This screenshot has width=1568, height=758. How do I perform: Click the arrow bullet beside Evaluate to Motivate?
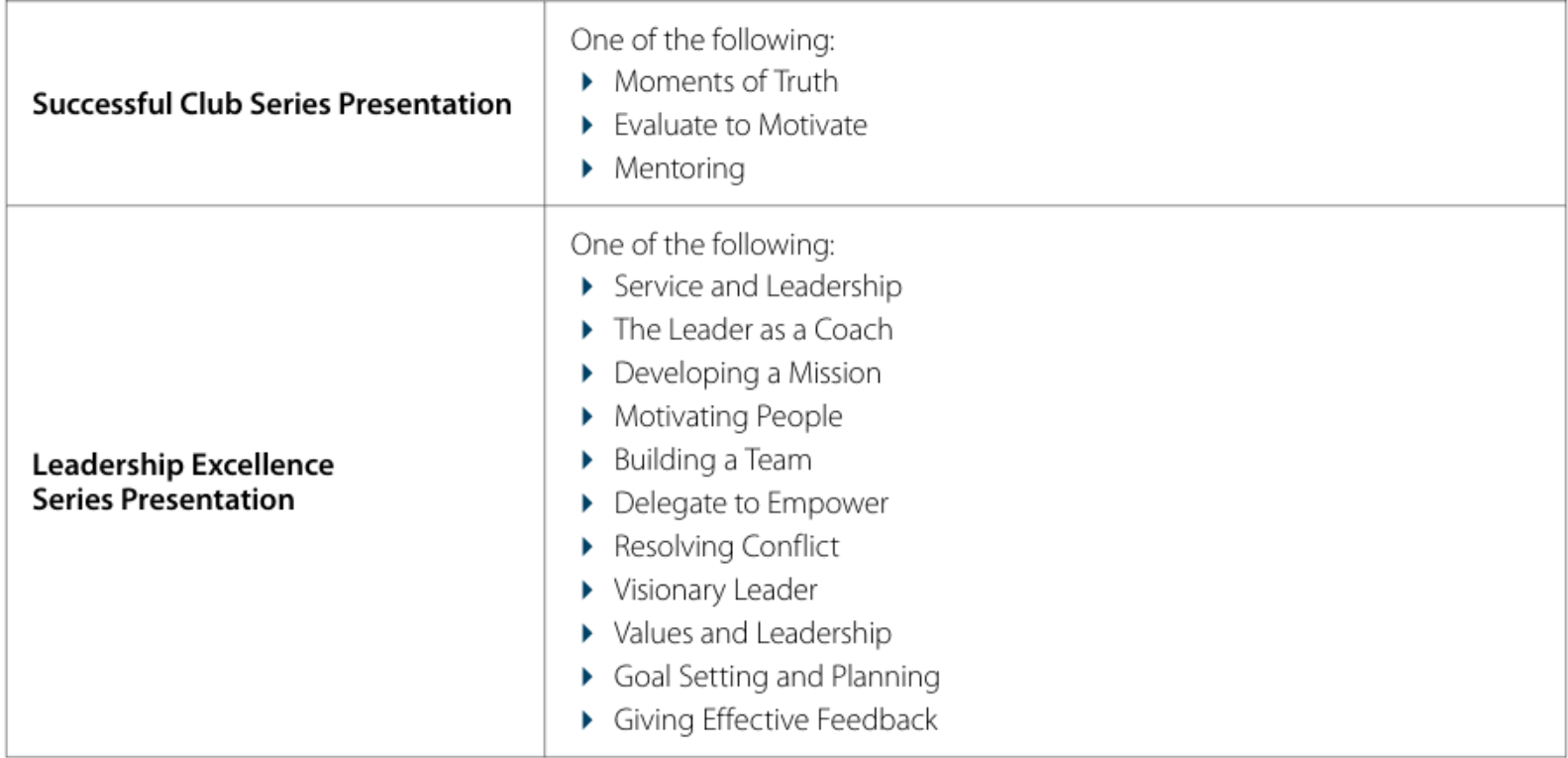click(587, 125)
